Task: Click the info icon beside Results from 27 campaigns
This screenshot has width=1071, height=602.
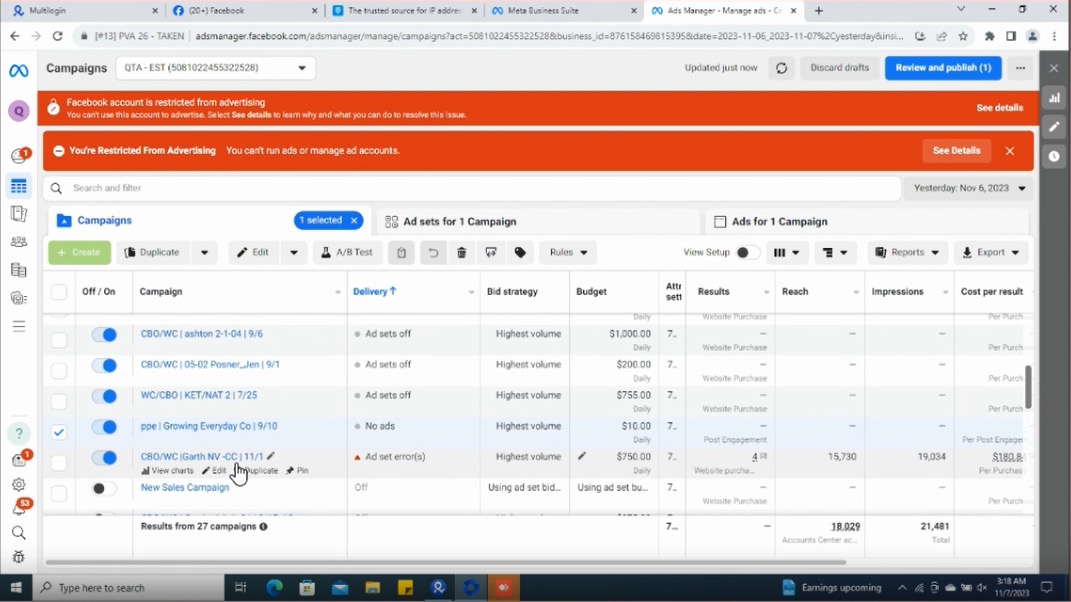Action: 264,527
